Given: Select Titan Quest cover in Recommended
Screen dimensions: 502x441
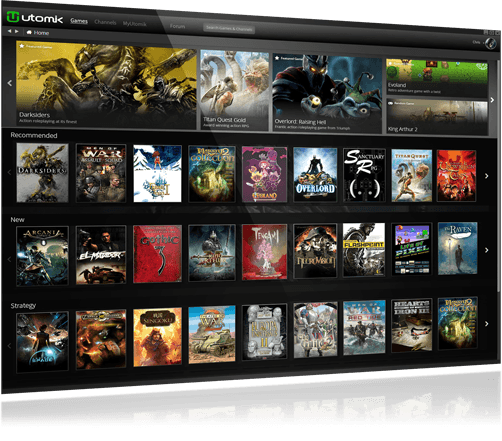Looking at the screenshot, I should click(412, 175).
